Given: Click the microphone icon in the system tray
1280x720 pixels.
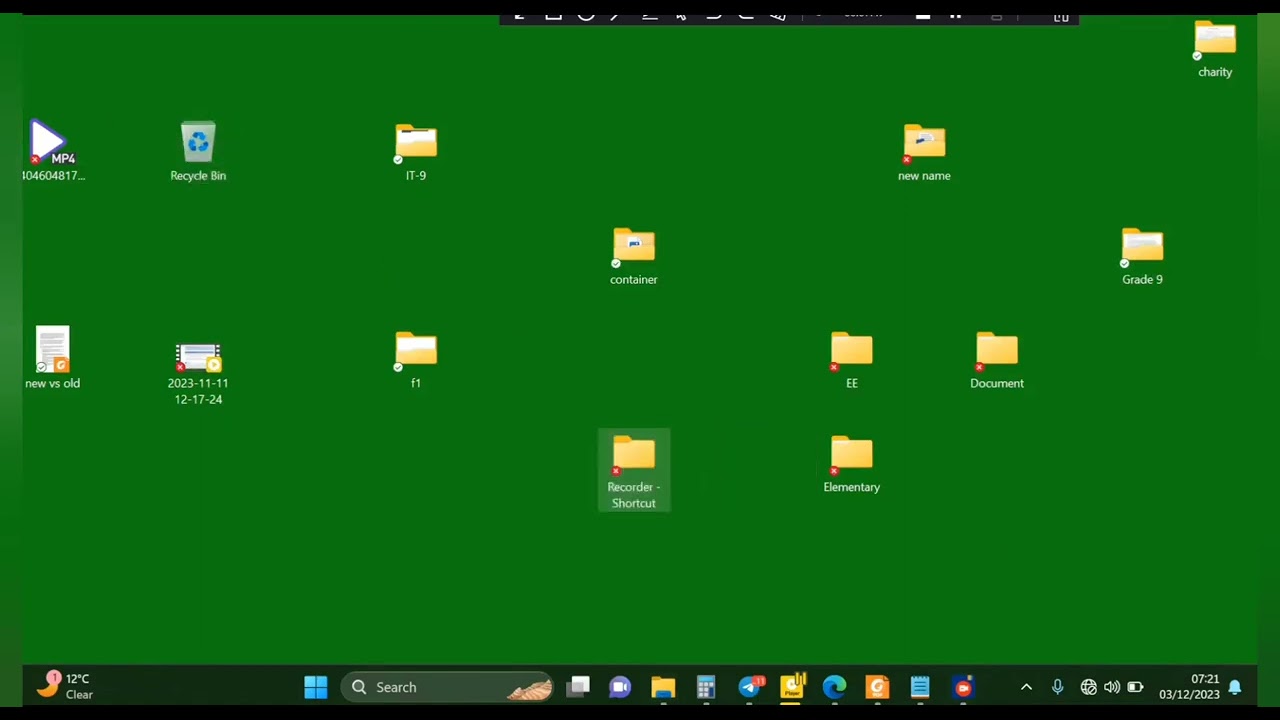Looking at the screenshot, I should click(x=1057, y=687).
